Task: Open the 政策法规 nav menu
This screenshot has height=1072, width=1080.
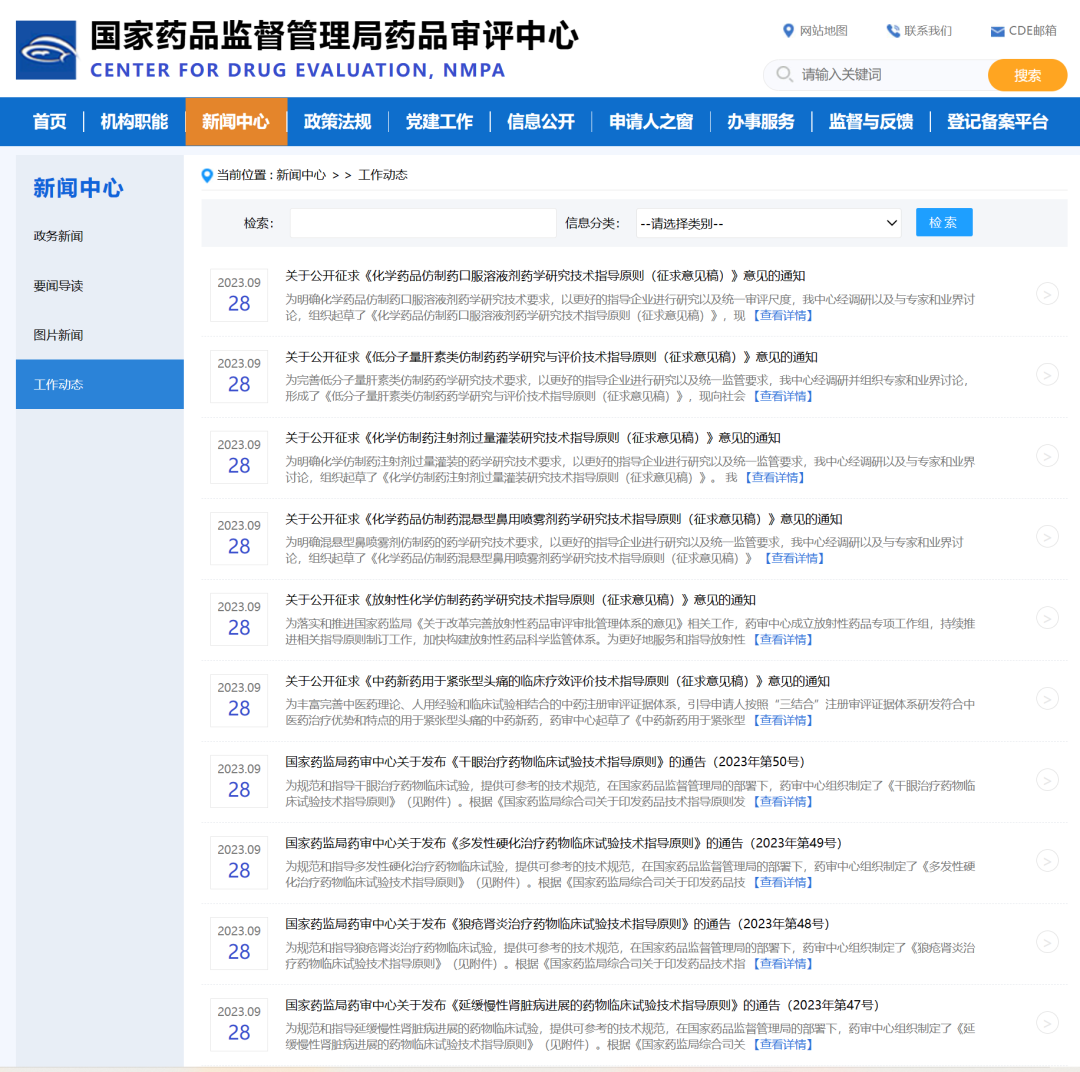Action: [338, 122]
